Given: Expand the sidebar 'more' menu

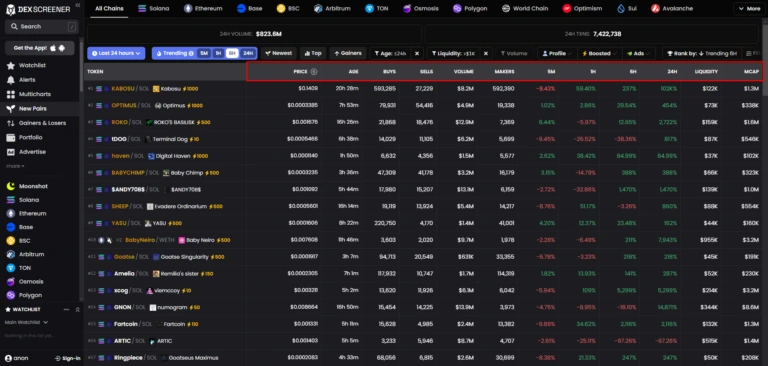Looking at the screenshot, I should tap(15, 166).
